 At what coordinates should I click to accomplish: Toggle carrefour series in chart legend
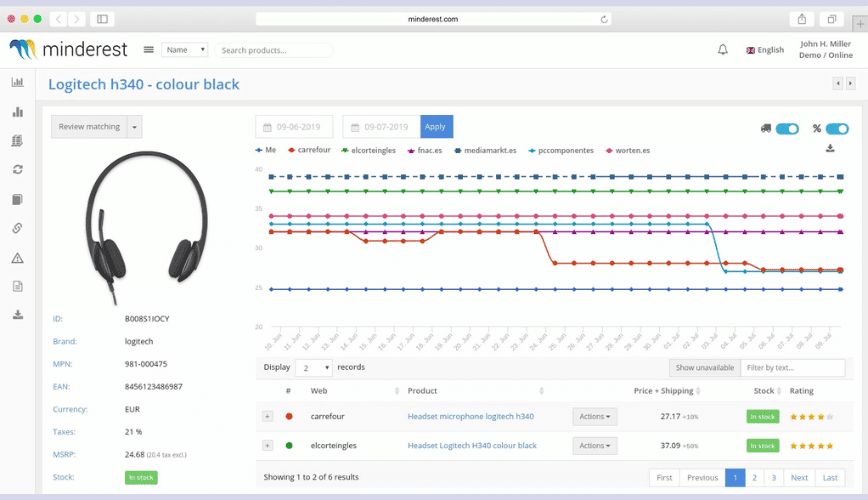310,150
